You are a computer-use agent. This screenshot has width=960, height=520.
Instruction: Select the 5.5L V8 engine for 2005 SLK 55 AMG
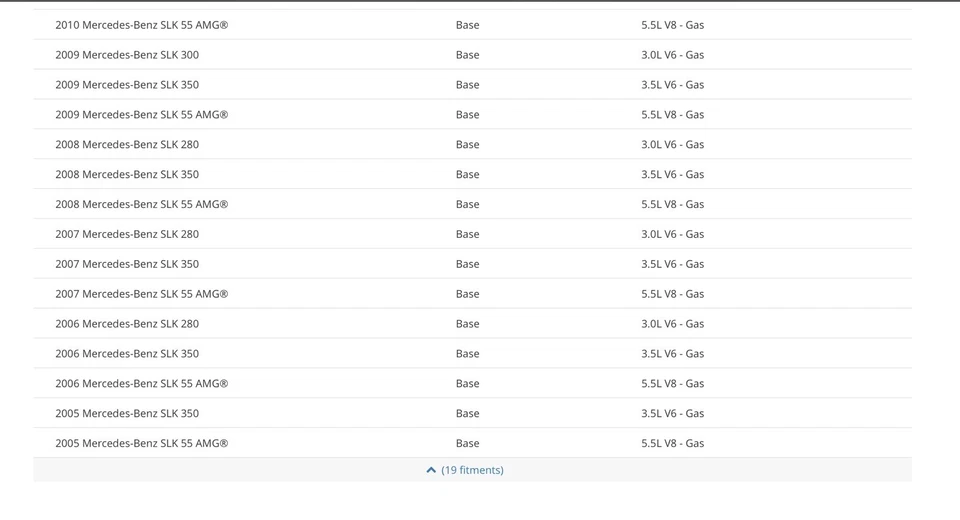click(672, 444)
